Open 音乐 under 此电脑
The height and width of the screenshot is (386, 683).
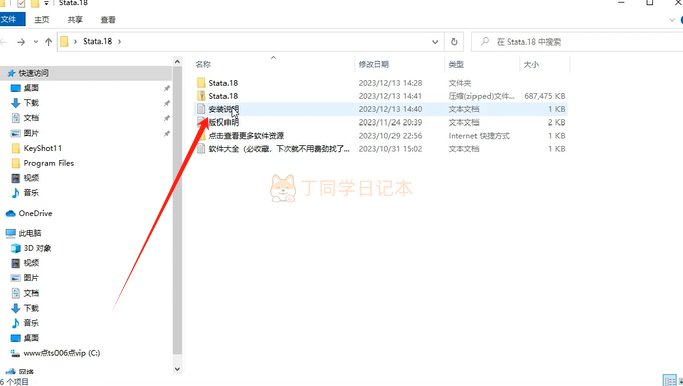[x=31, y=323]
